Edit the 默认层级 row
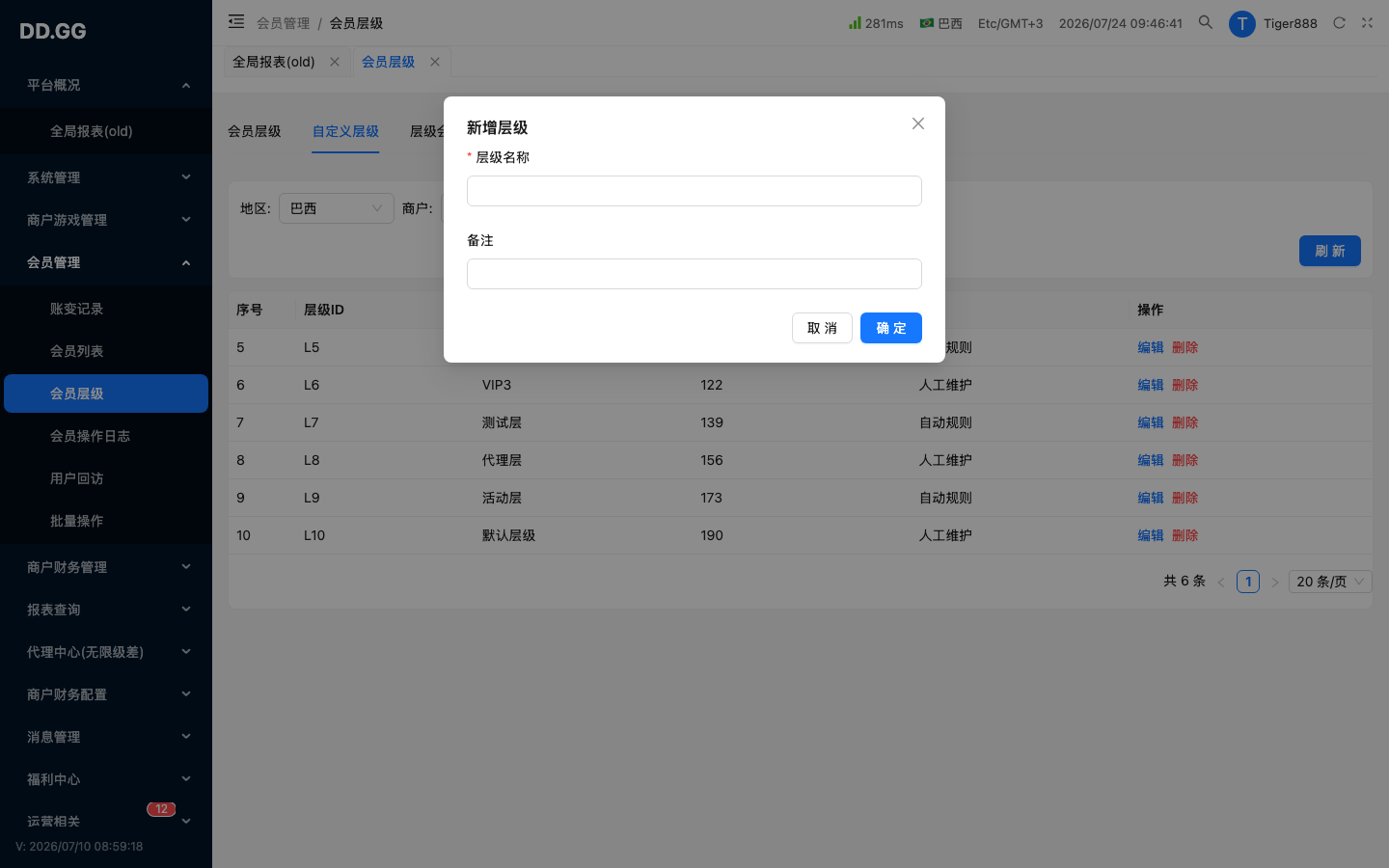This screenshot has height=868, width=1389. tap(1151, 535)
